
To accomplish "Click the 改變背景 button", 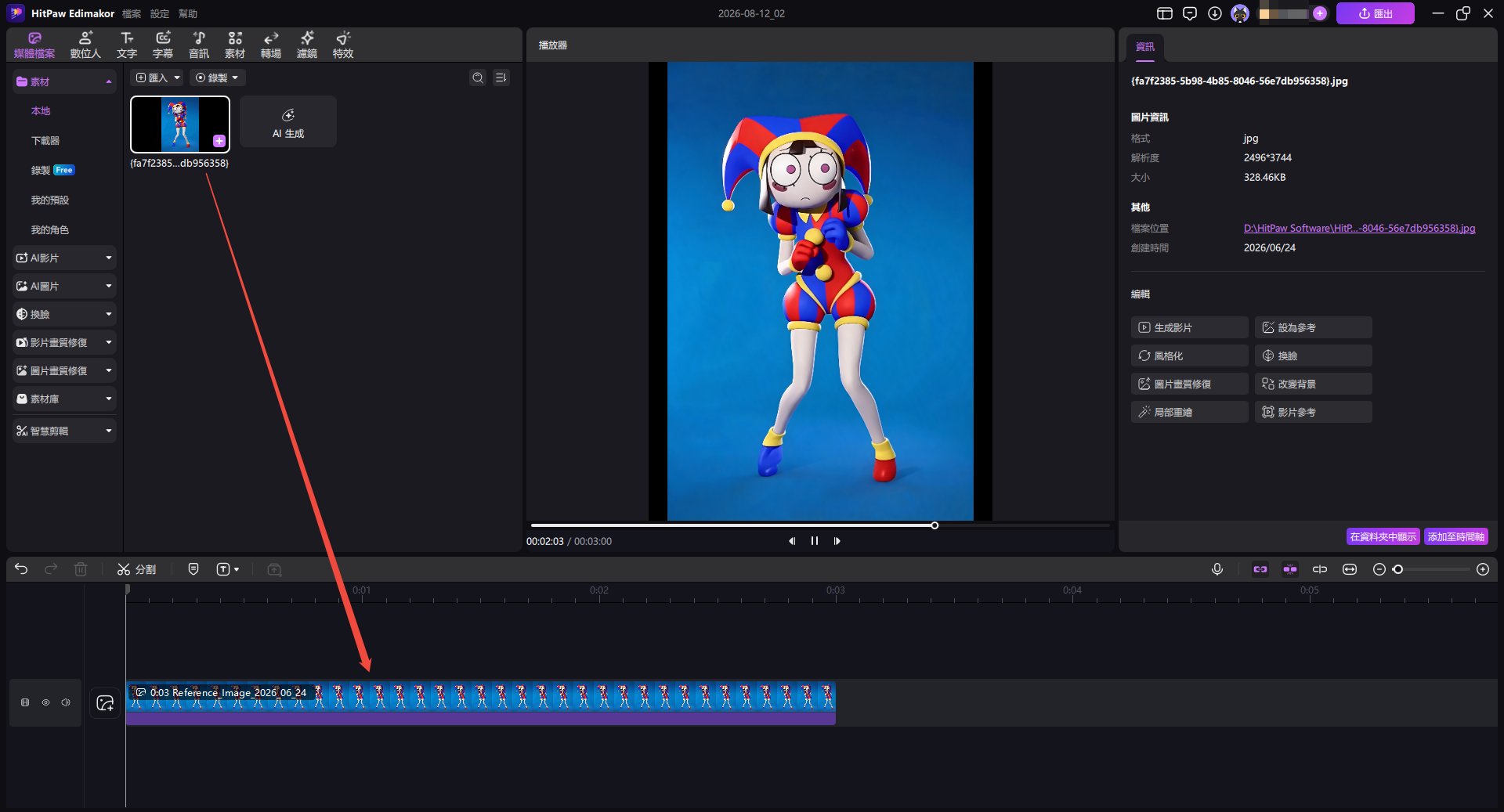I will [x=1314, y=384].
